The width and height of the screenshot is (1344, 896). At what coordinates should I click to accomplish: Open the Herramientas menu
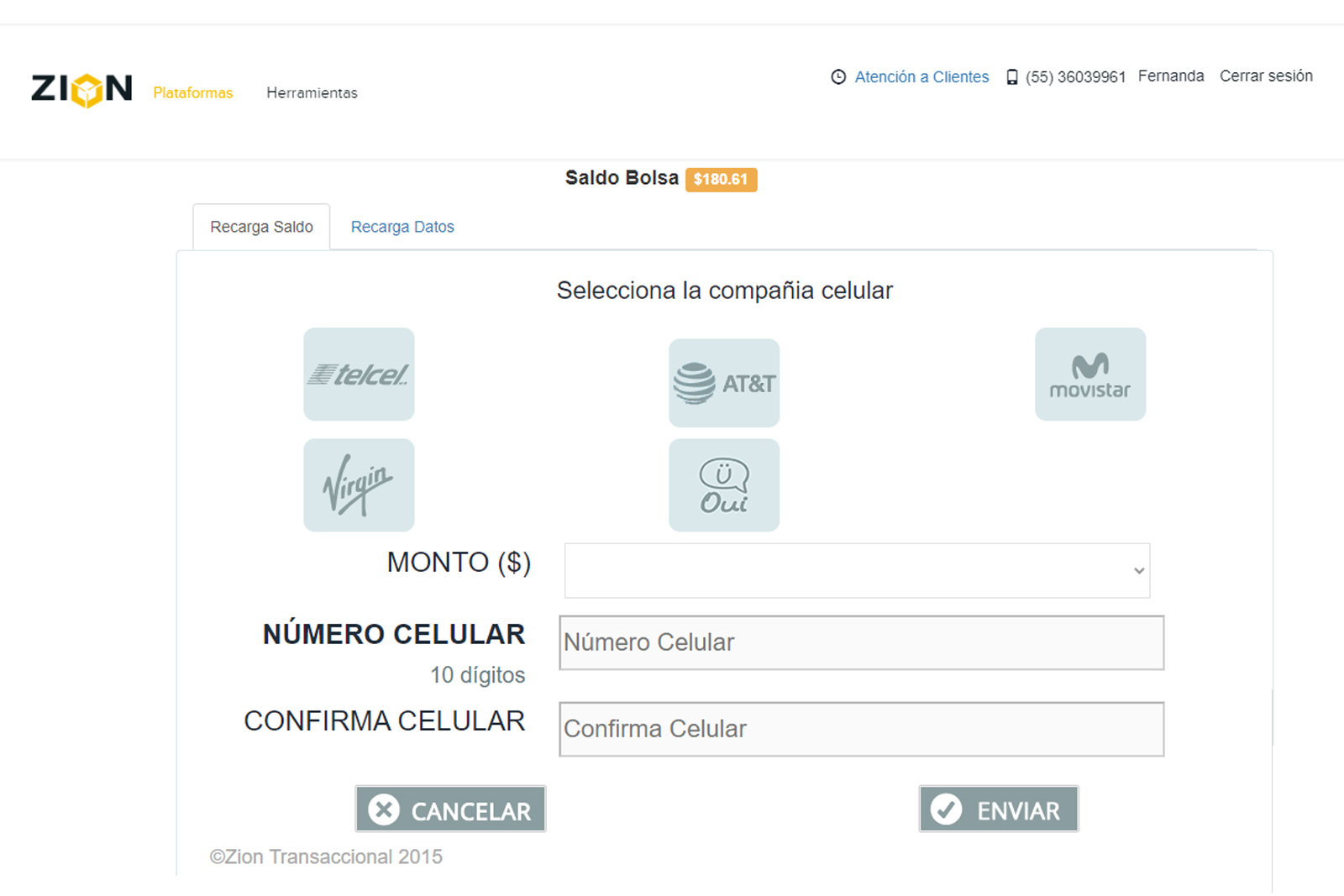point(312,93)
